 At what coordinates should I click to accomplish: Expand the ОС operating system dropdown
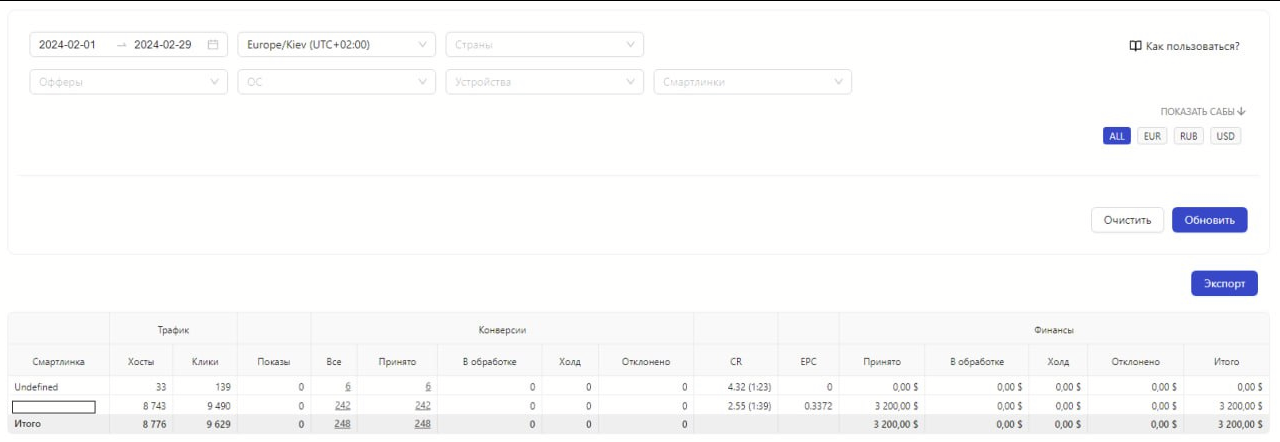pos(336,82)
